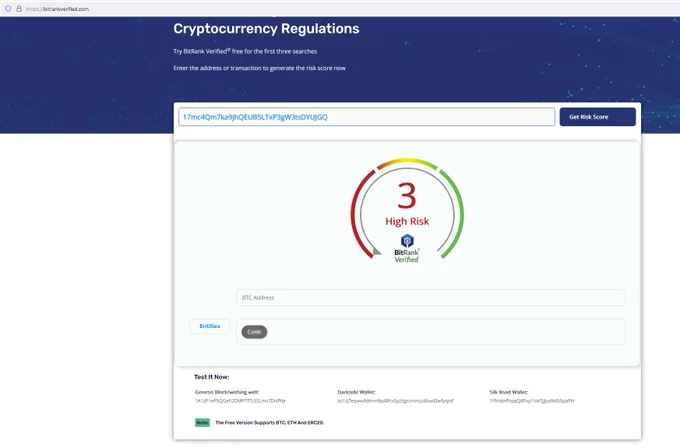Screen dimensions: 680x448
Task: Click the Free Version Supports BTC note text
Action: click(270, 422)
